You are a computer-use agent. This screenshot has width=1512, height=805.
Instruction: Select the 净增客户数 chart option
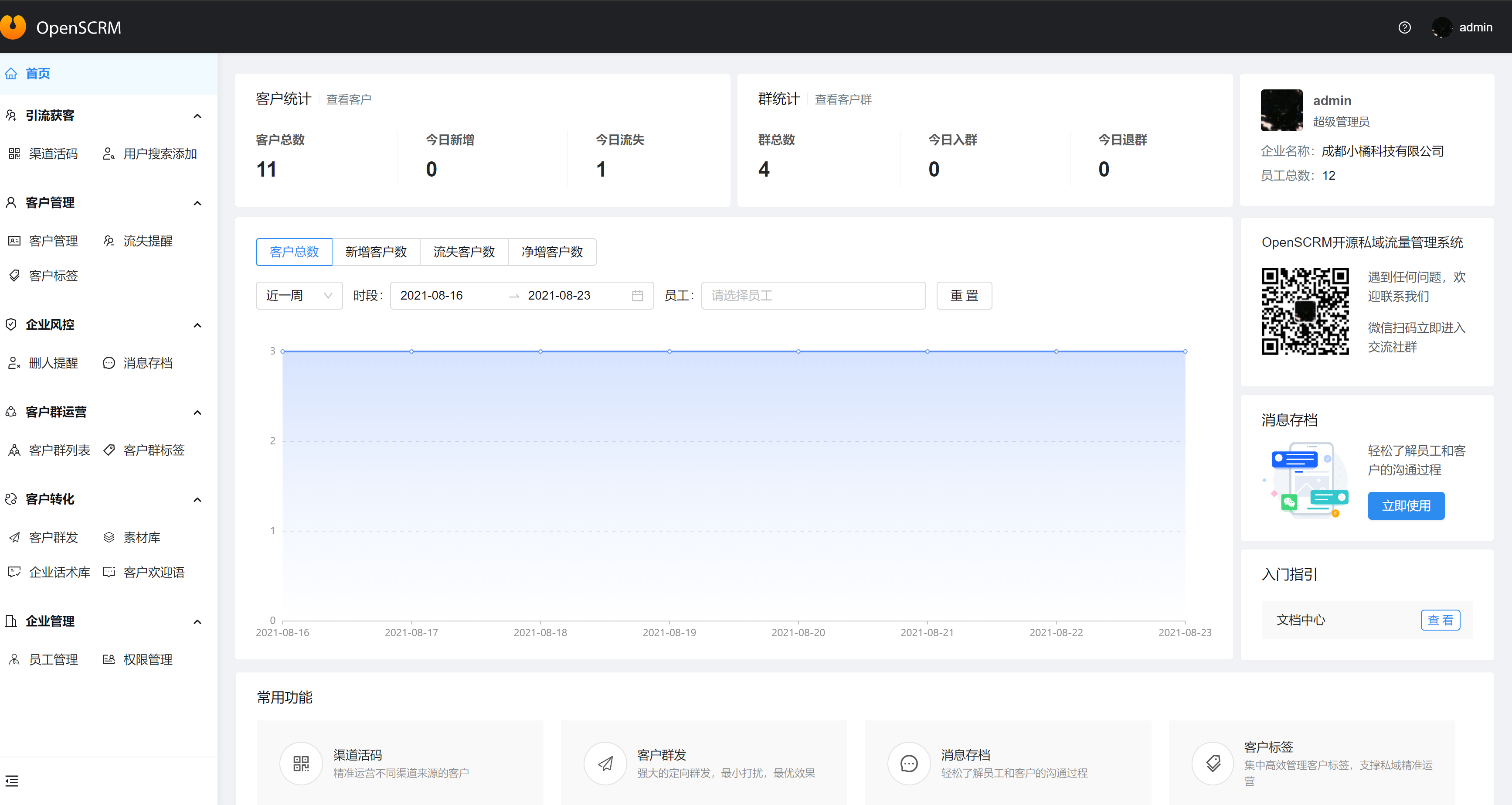(x=552, y=252)
